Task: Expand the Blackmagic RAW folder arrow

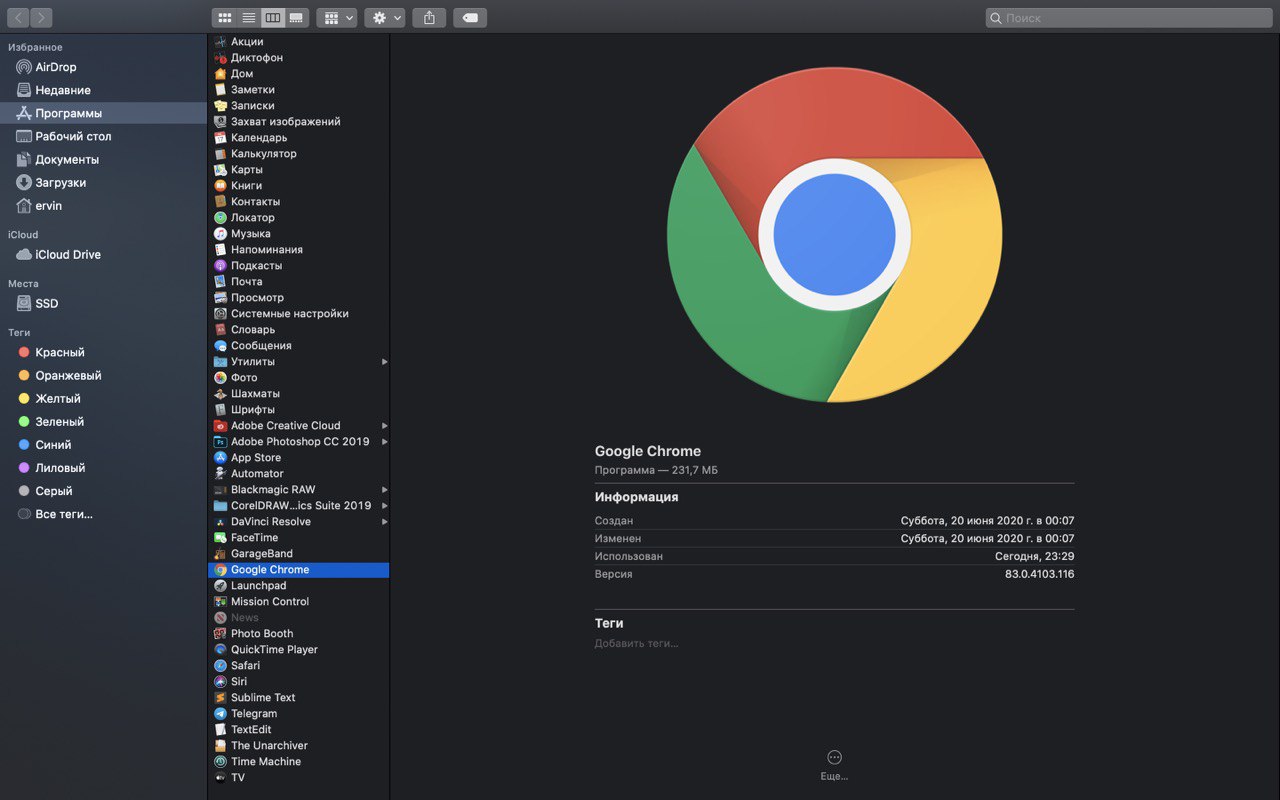Action: [384, 489]
